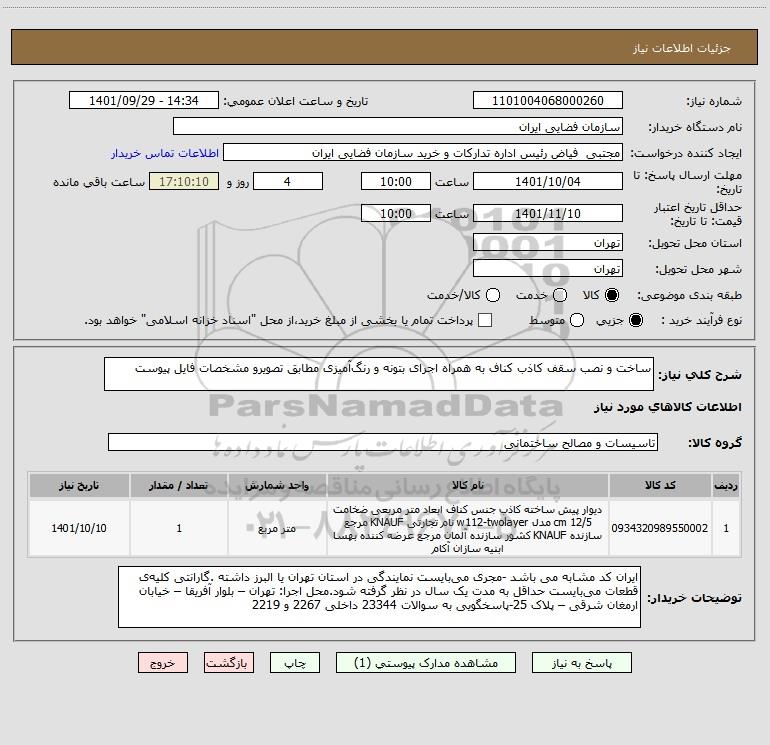Click the اطلاعات کالاهای مورد نیاز heading
The width and height of the screenshot is (770, 745).
tap(667, 407)
